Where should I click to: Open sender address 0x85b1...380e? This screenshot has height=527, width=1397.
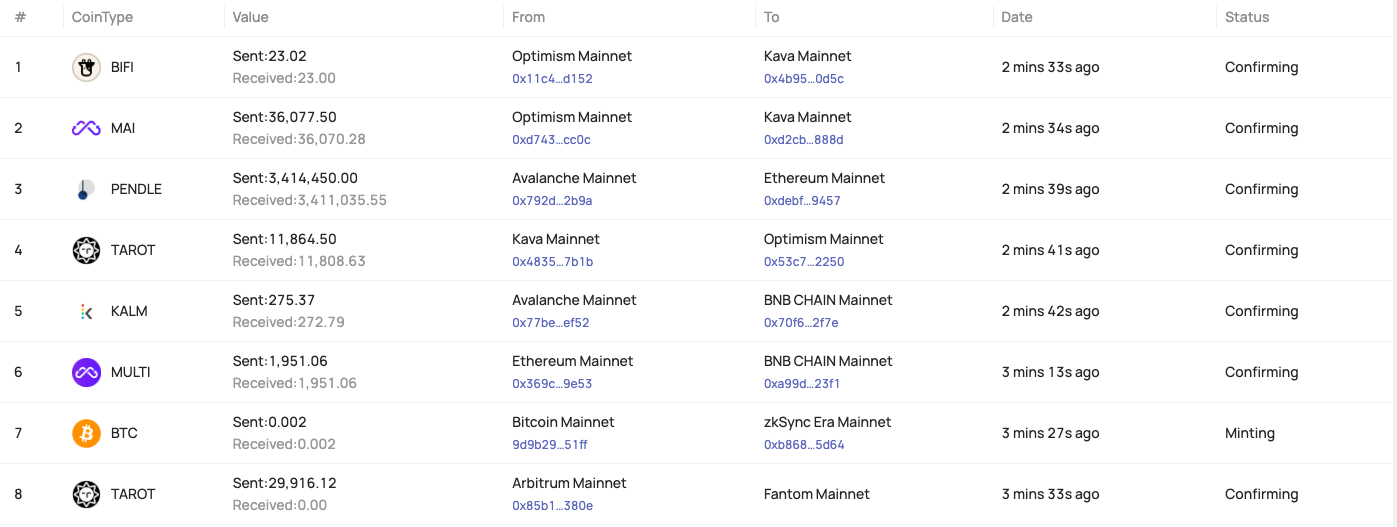pos(552,506)
